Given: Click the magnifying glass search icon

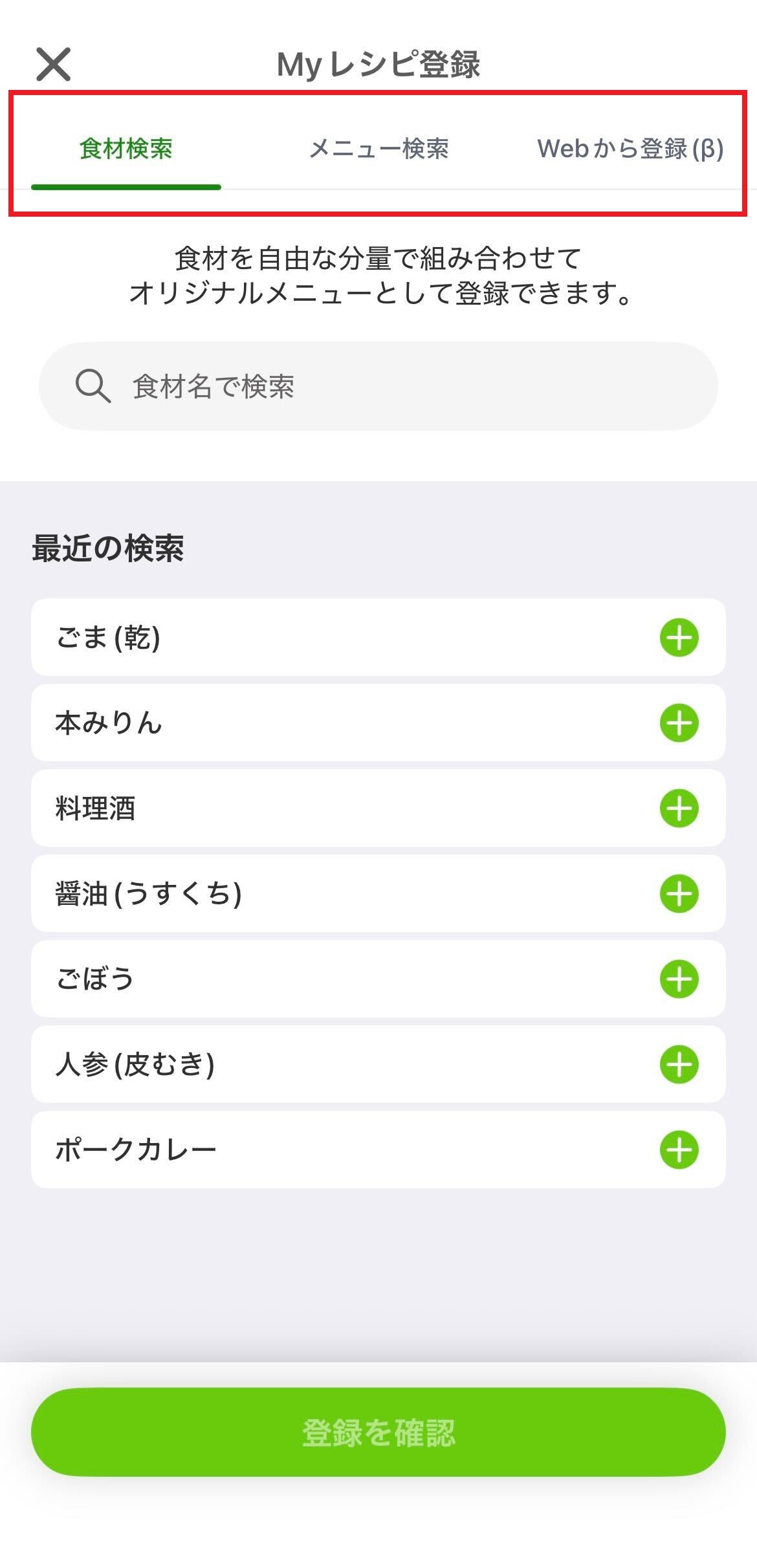Looking at the screenshot, I should point(93,386).
